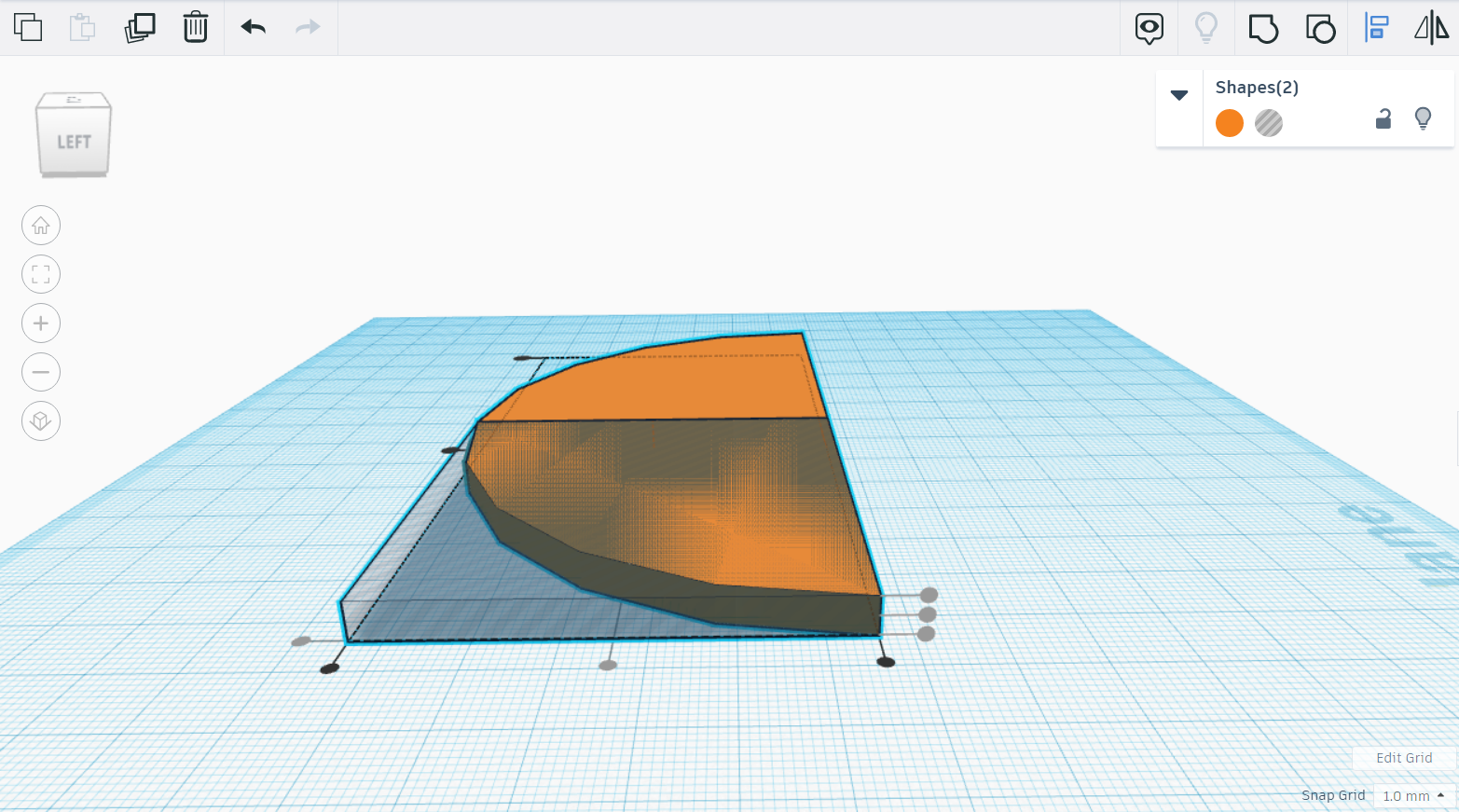Click the Copy icon in toolbar
The image size is (1459, 812).
(x=28, y=27)
